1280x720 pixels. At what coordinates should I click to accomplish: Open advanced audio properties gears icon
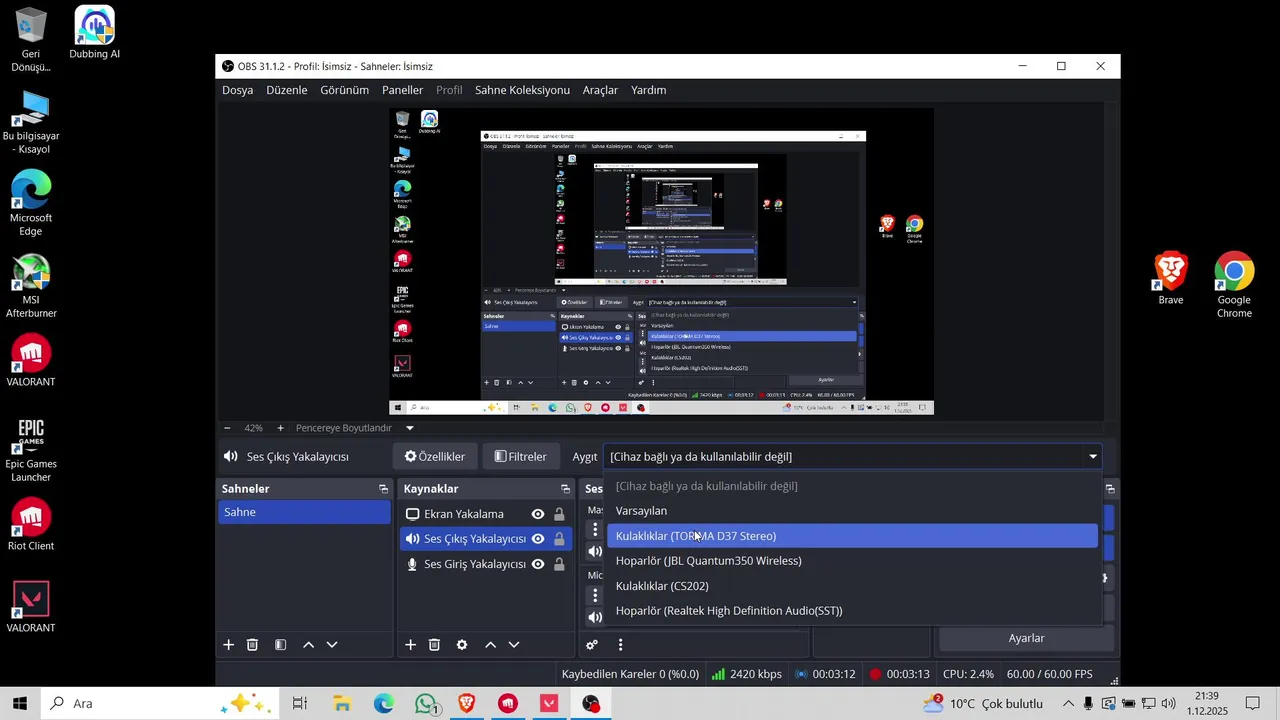[592, 645]
